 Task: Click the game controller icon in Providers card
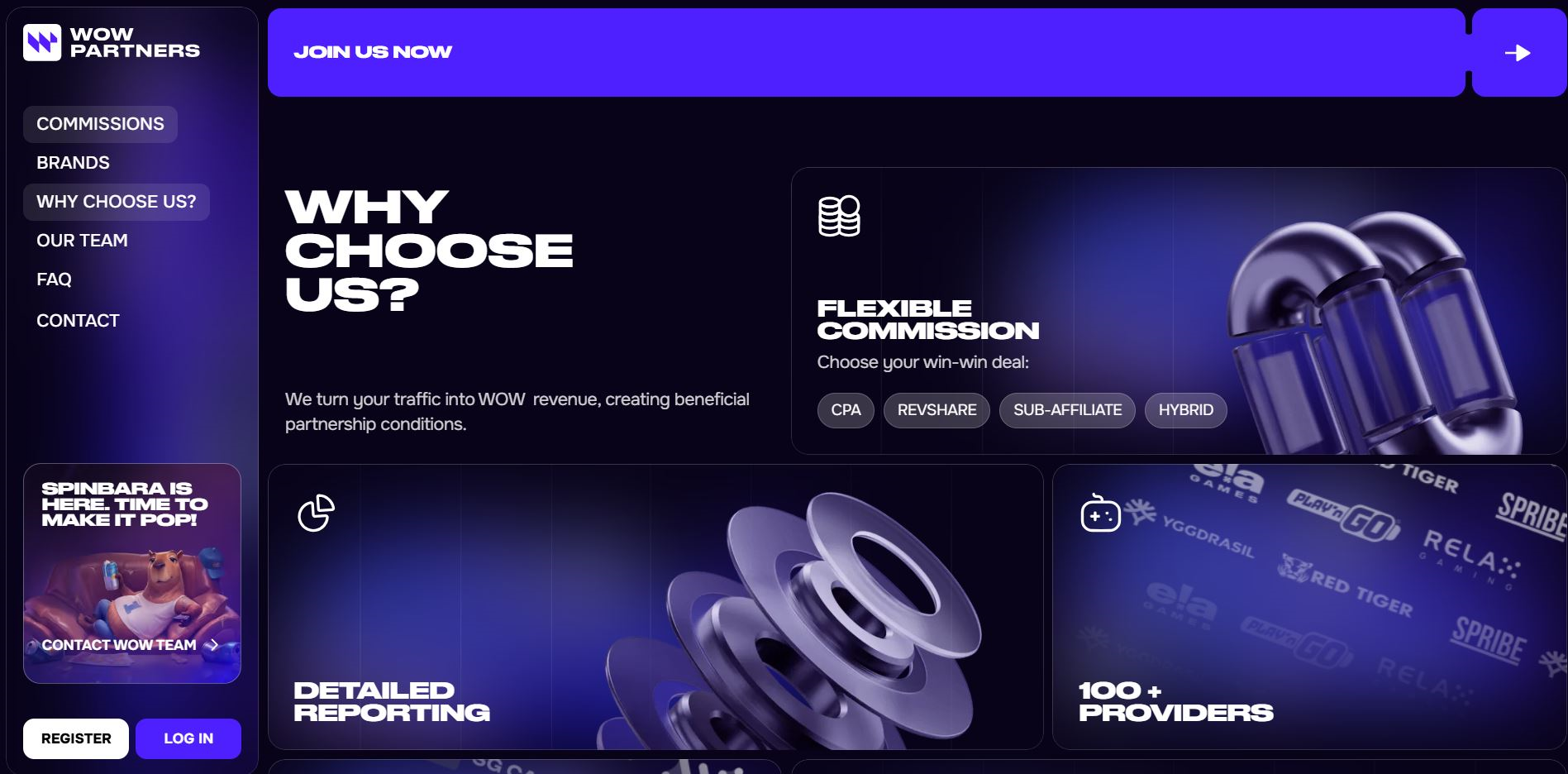(1100, 513)
